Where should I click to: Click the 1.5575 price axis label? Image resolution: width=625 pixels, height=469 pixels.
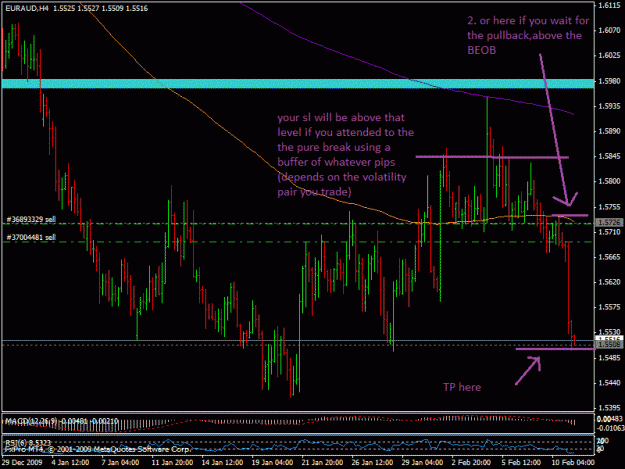[609, 307]
